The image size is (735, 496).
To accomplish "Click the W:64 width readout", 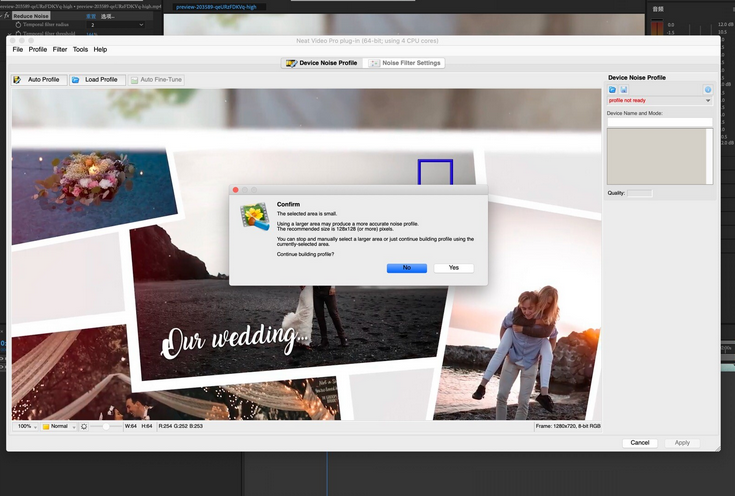I will coord(131,427).
